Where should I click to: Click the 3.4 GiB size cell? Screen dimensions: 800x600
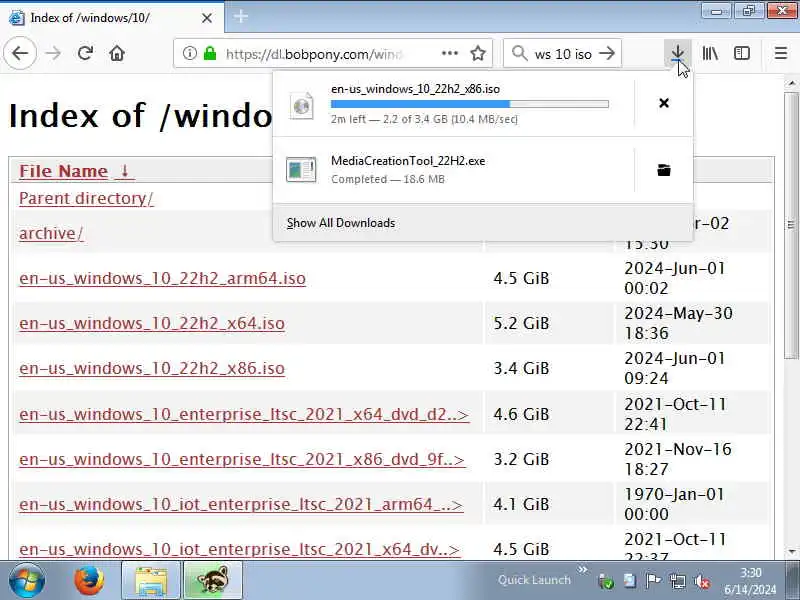(x=521, y=368)
